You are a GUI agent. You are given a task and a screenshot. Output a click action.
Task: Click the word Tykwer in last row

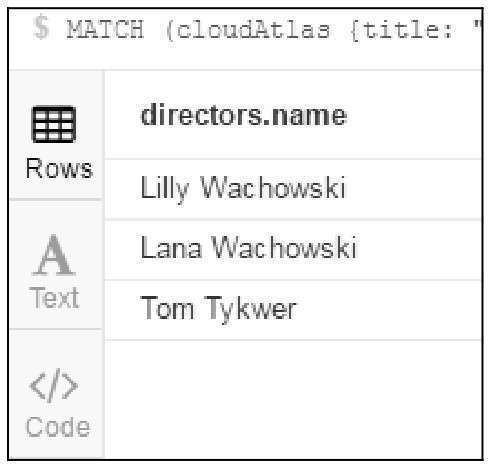click(x=250, y=309)
